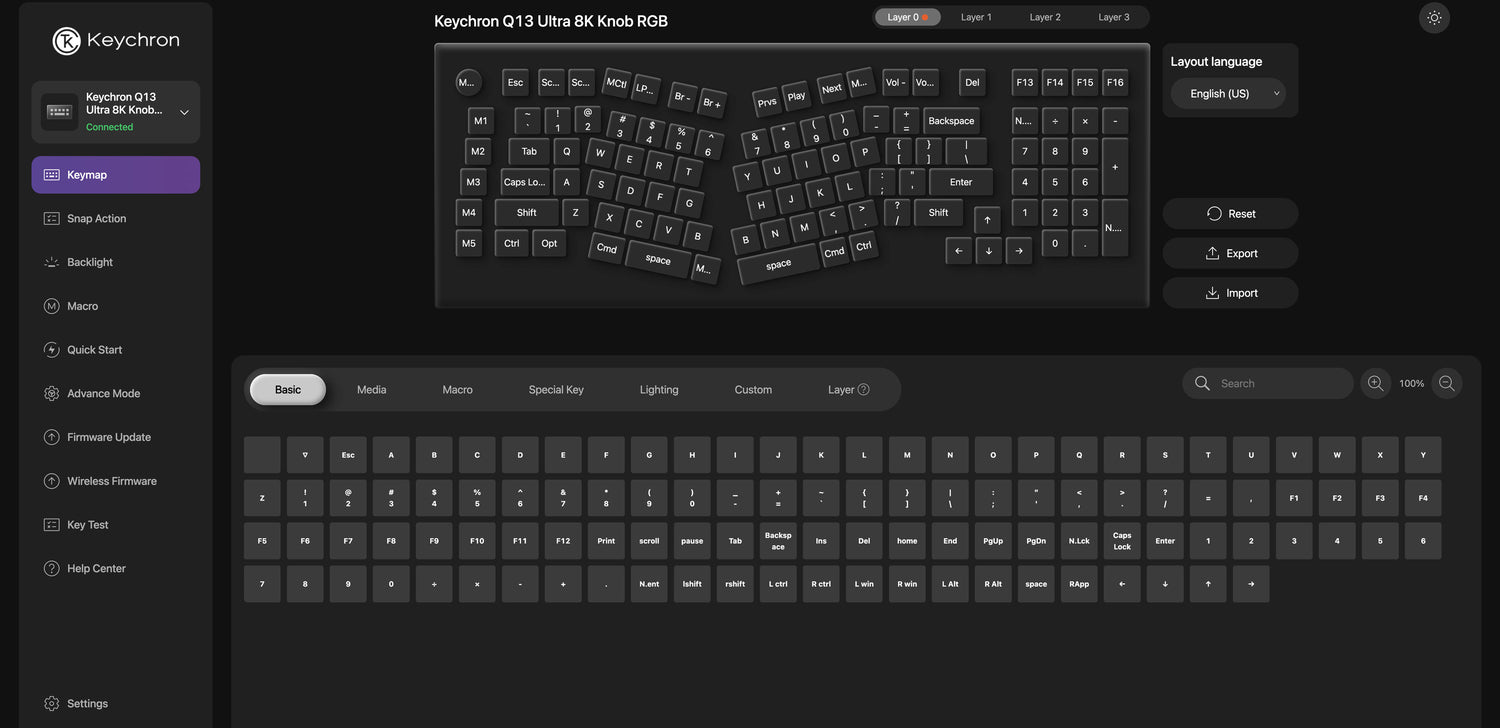Click the Export button
The image size is (1500, 728).
[1230, 253]
